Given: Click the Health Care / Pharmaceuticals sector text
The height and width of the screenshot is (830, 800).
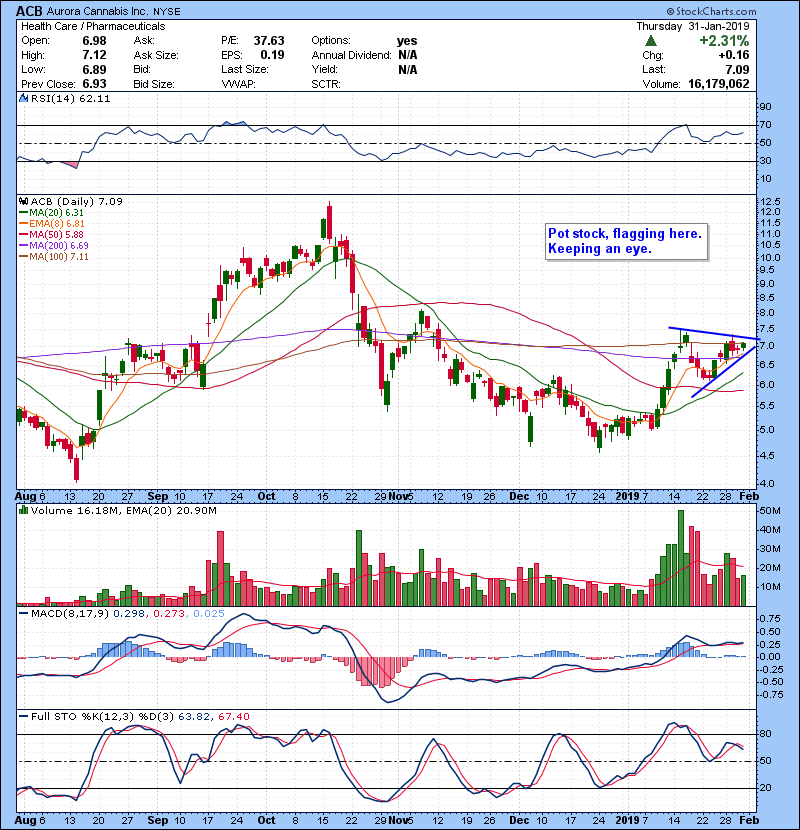Looking at the screenshot, I should tap(93, 26).
